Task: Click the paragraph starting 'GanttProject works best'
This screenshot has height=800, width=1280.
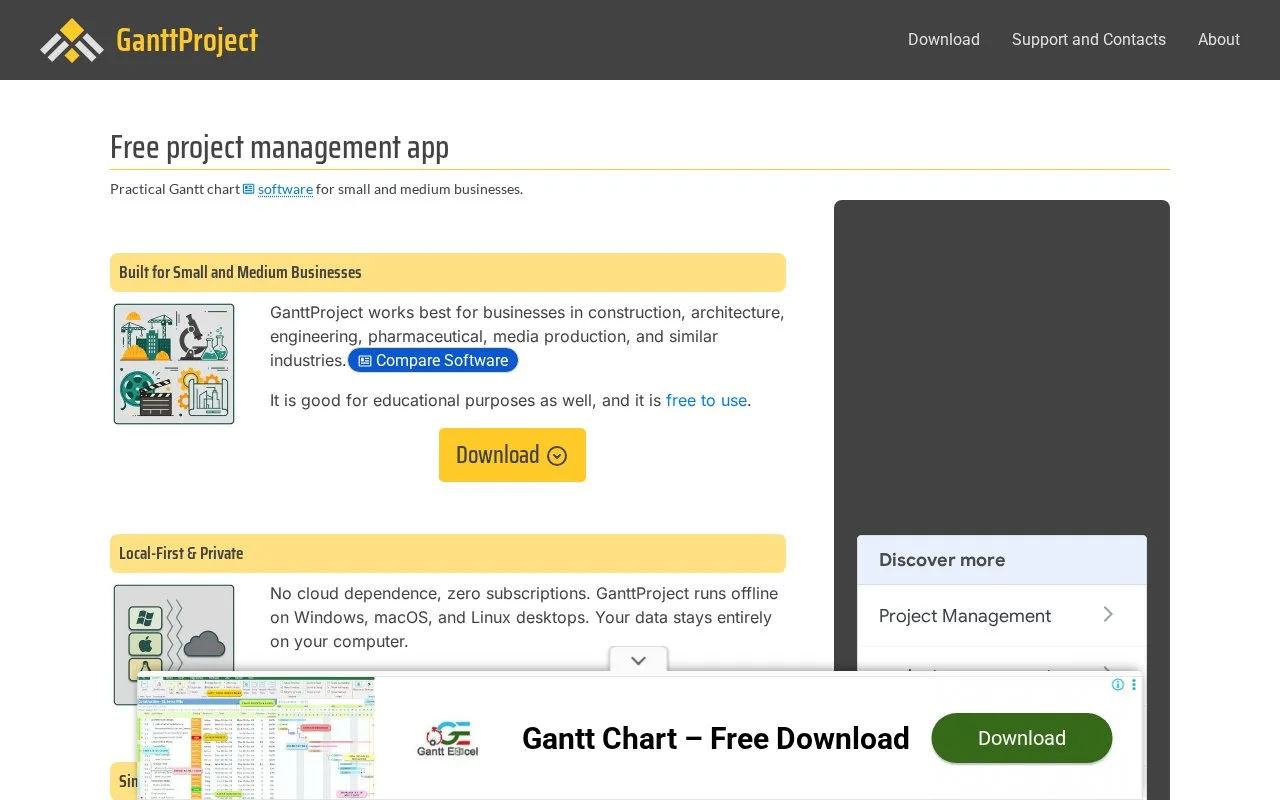Action: pos(527,337)
